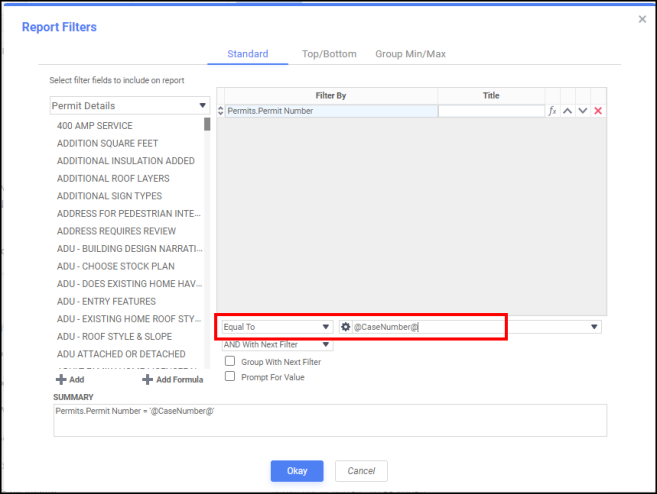The height and width of the screenshot is (494, 657).
Task: Click the reorder handle on Permit Number row
Action: tap(220, 111)
